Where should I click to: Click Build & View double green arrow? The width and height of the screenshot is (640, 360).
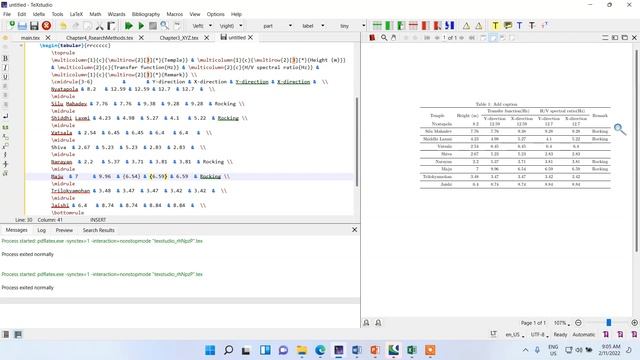click(x=129, y=26)
